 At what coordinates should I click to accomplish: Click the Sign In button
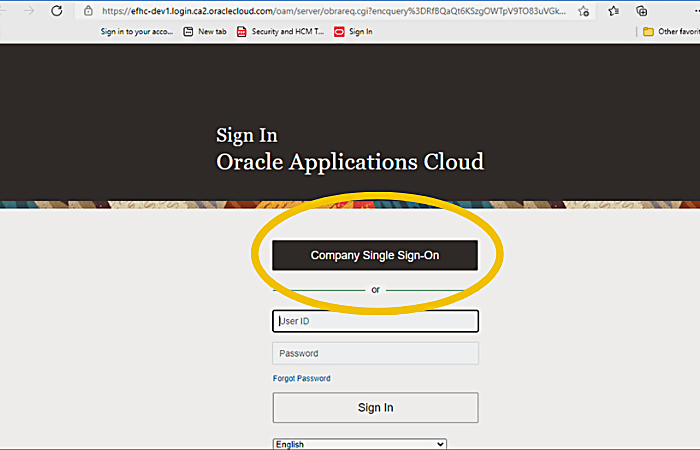(x=375, y=407)
